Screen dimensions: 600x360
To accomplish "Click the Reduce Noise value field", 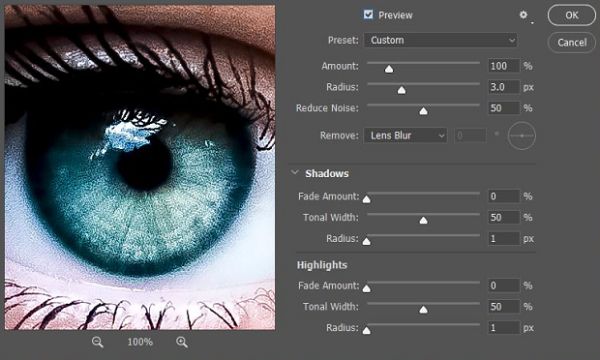I will [504, 108].
